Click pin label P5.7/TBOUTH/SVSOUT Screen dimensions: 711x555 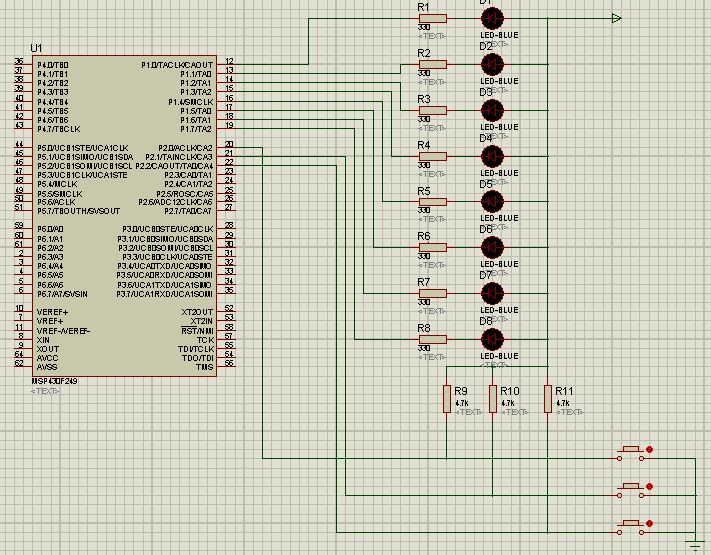tap(78, 211)
